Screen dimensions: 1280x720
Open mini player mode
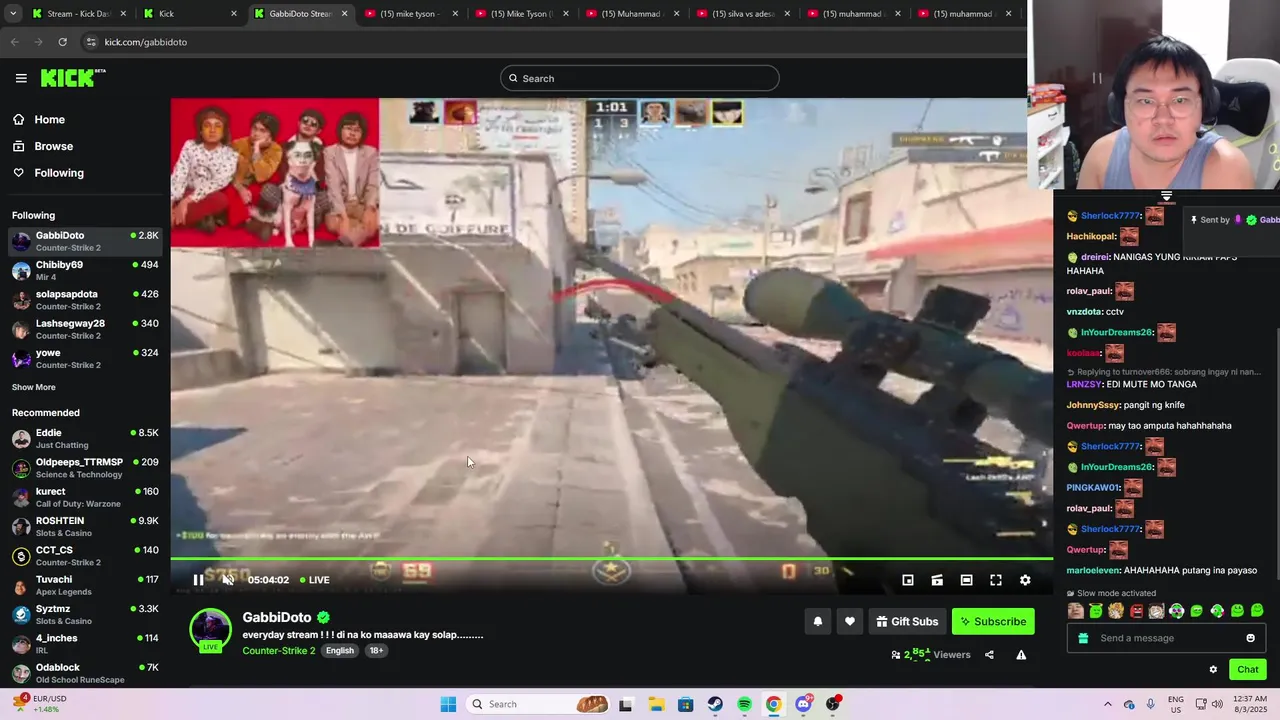[908, 580]
